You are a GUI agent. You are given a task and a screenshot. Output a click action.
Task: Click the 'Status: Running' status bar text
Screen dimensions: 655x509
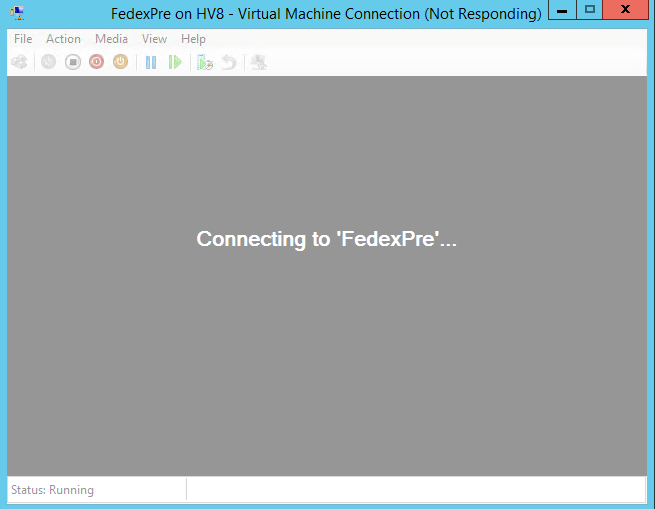coord(52,490)
